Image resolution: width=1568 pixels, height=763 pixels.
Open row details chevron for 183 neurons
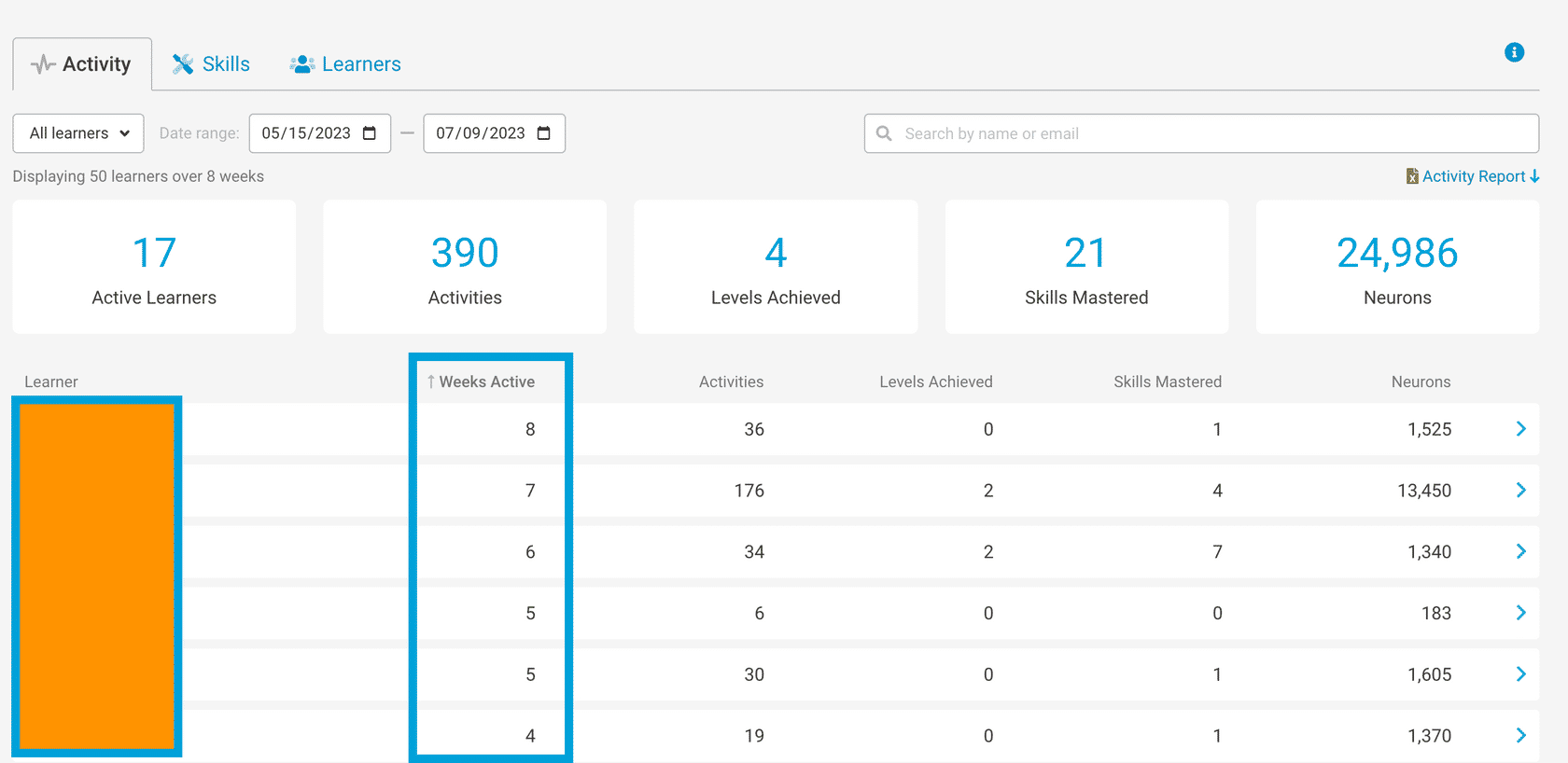[1520, 613]
